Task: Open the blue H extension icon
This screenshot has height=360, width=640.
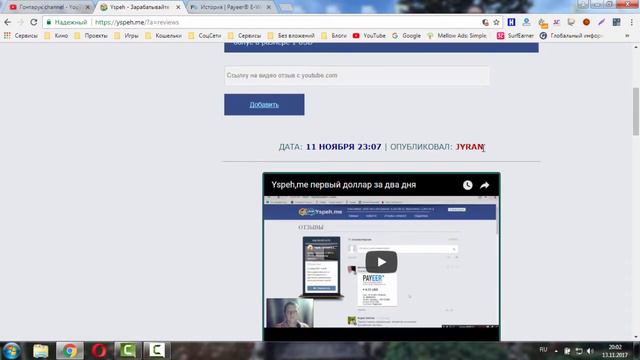Action: 511,22
